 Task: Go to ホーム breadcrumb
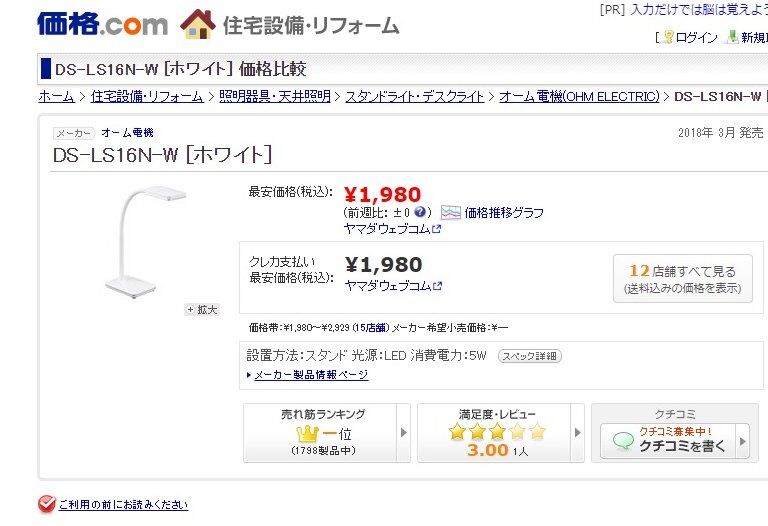tap(56, 97)
